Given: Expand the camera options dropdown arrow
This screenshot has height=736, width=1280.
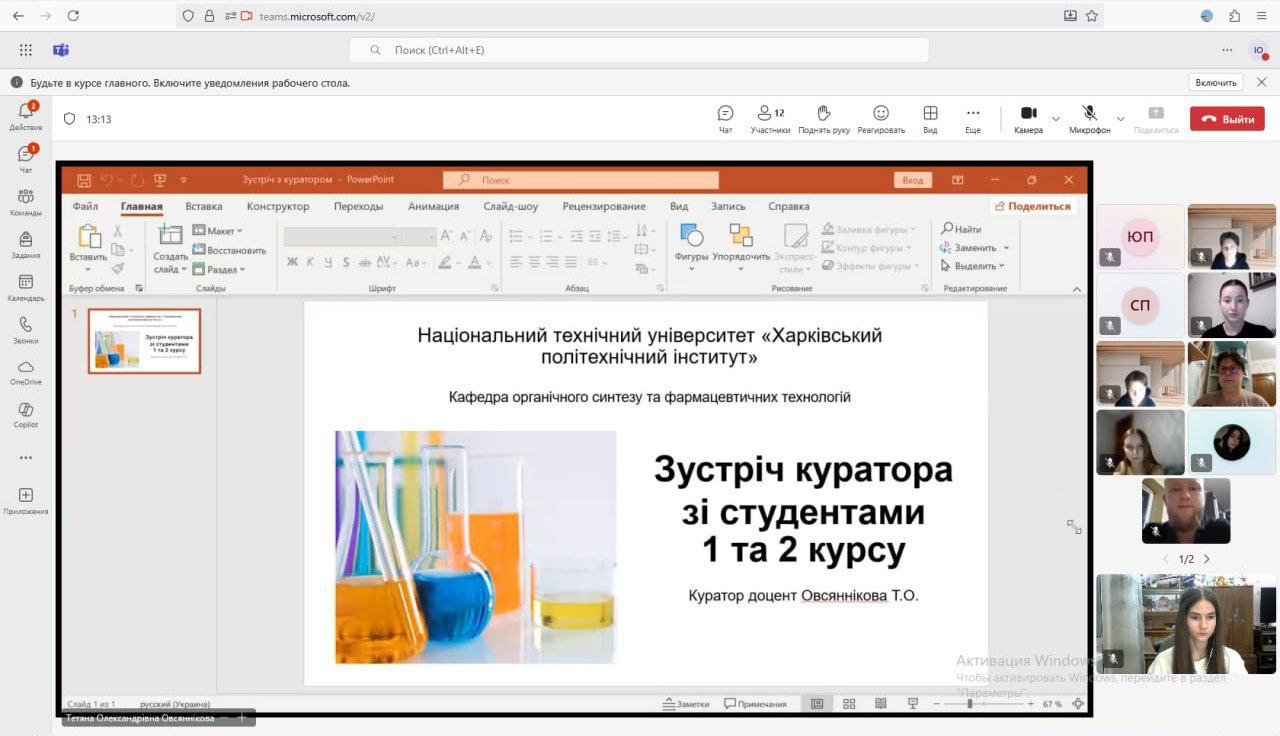Looking at the screenshot, I should [x=1056, y=119].
